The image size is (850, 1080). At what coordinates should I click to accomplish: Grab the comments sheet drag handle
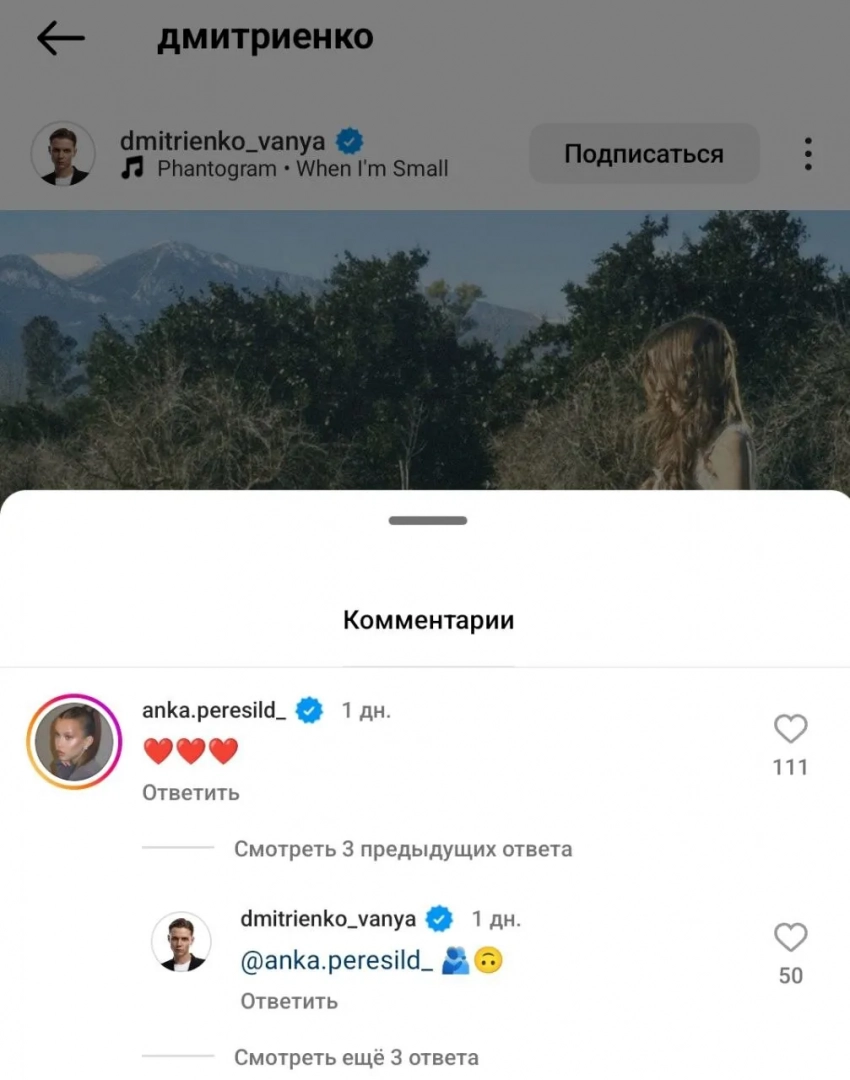click(428, 521)
